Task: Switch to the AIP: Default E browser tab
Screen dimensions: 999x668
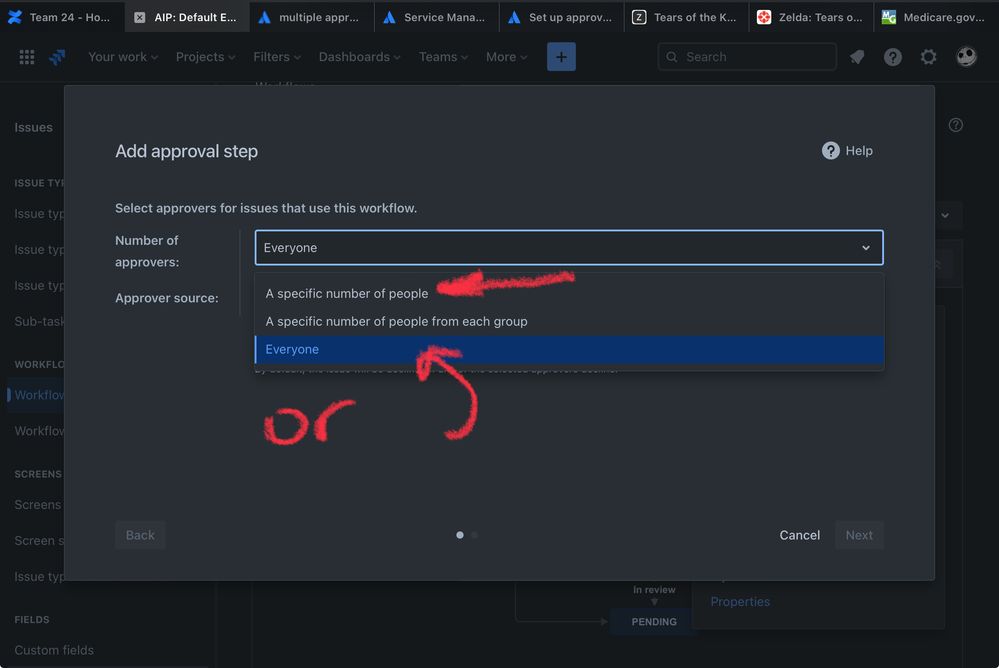Action: [x=187, y=17]
